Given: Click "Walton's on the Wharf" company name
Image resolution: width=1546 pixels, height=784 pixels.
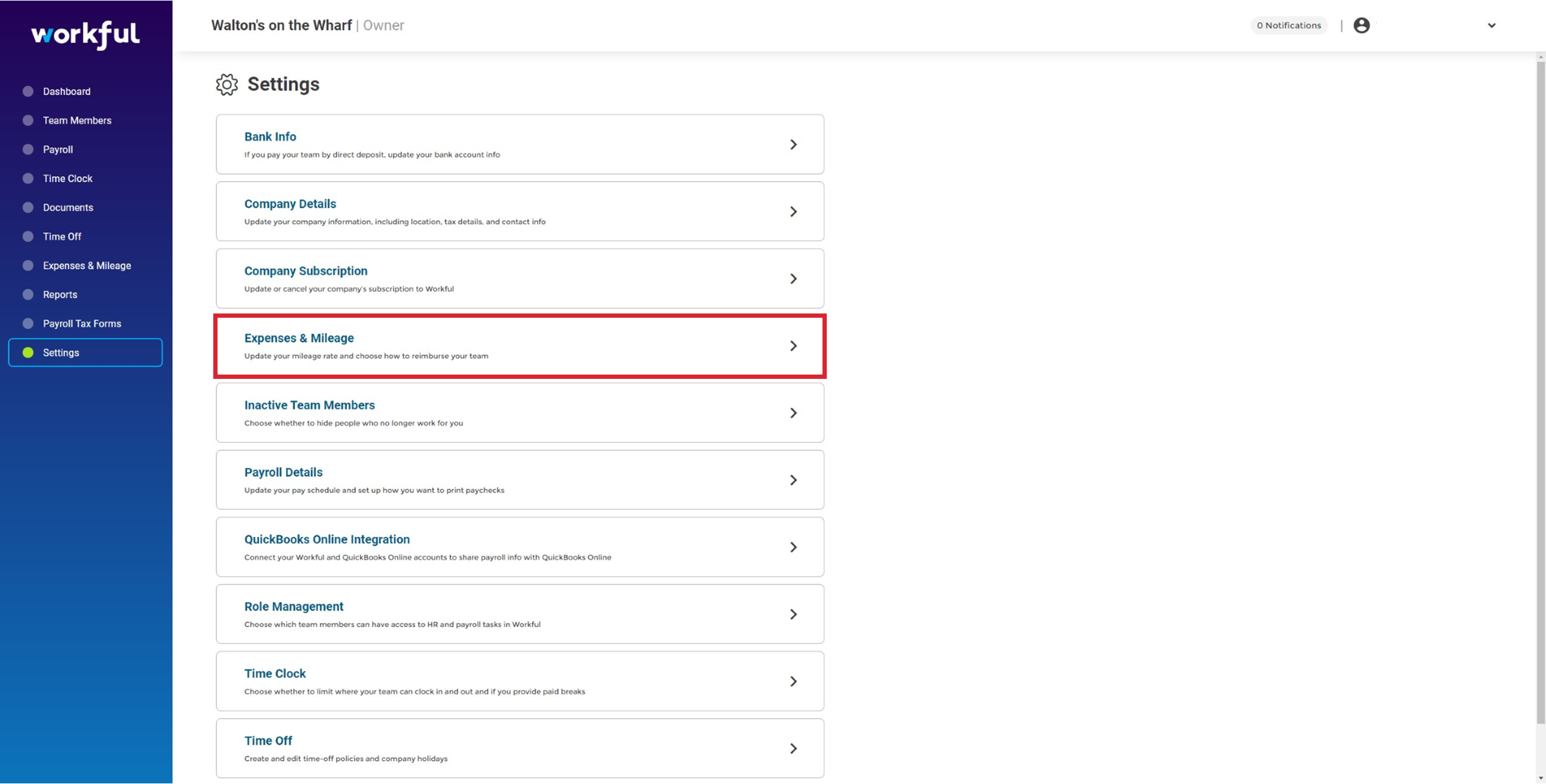Looking at the screenshot, I should 282,26.
